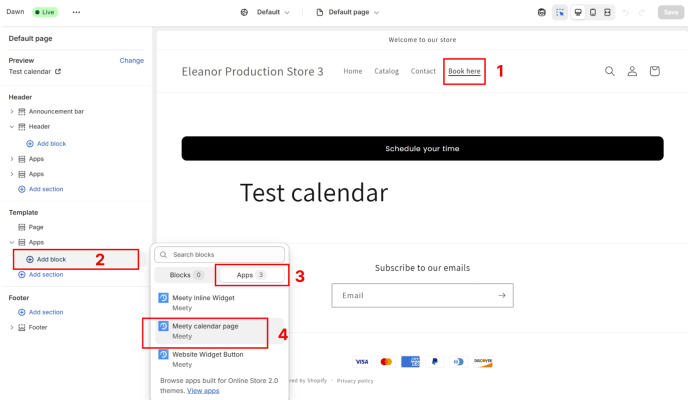This screenshot has height=400, width=688.
Task: Switch to the Apps tab
Action: click(251, 275)
